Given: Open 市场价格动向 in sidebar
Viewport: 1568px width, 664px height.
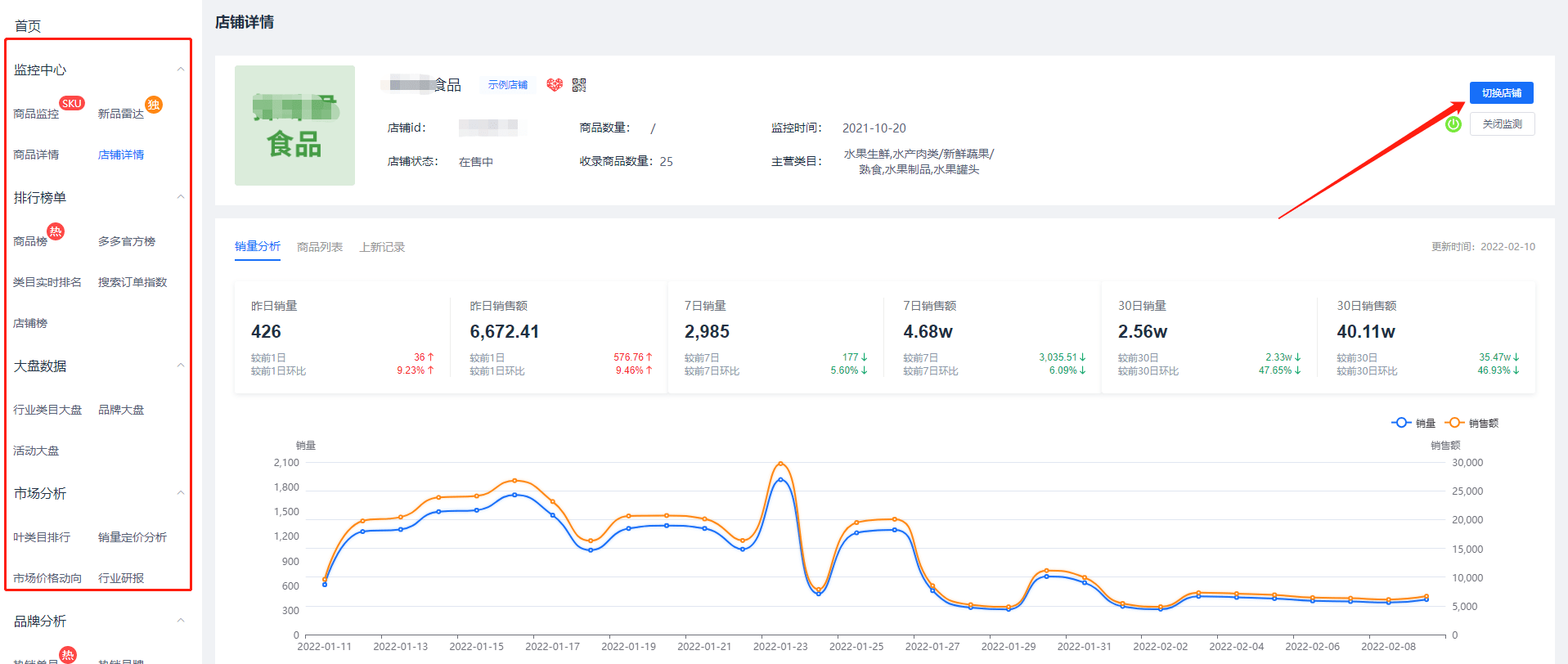Looking at the screenshot, I should [x=47, y=578].
